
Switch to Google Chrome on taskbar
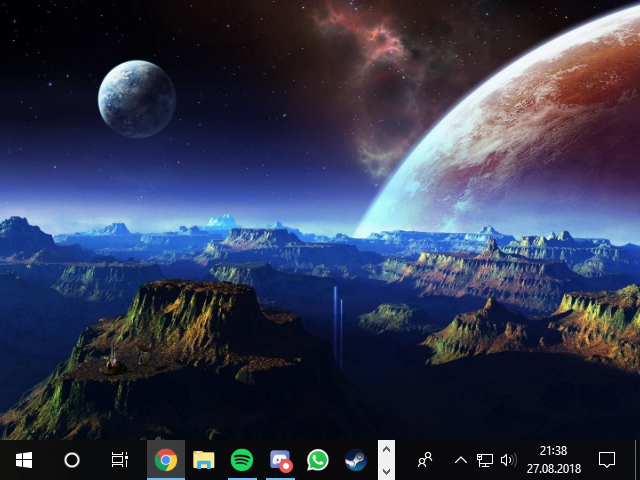(166, 460)
